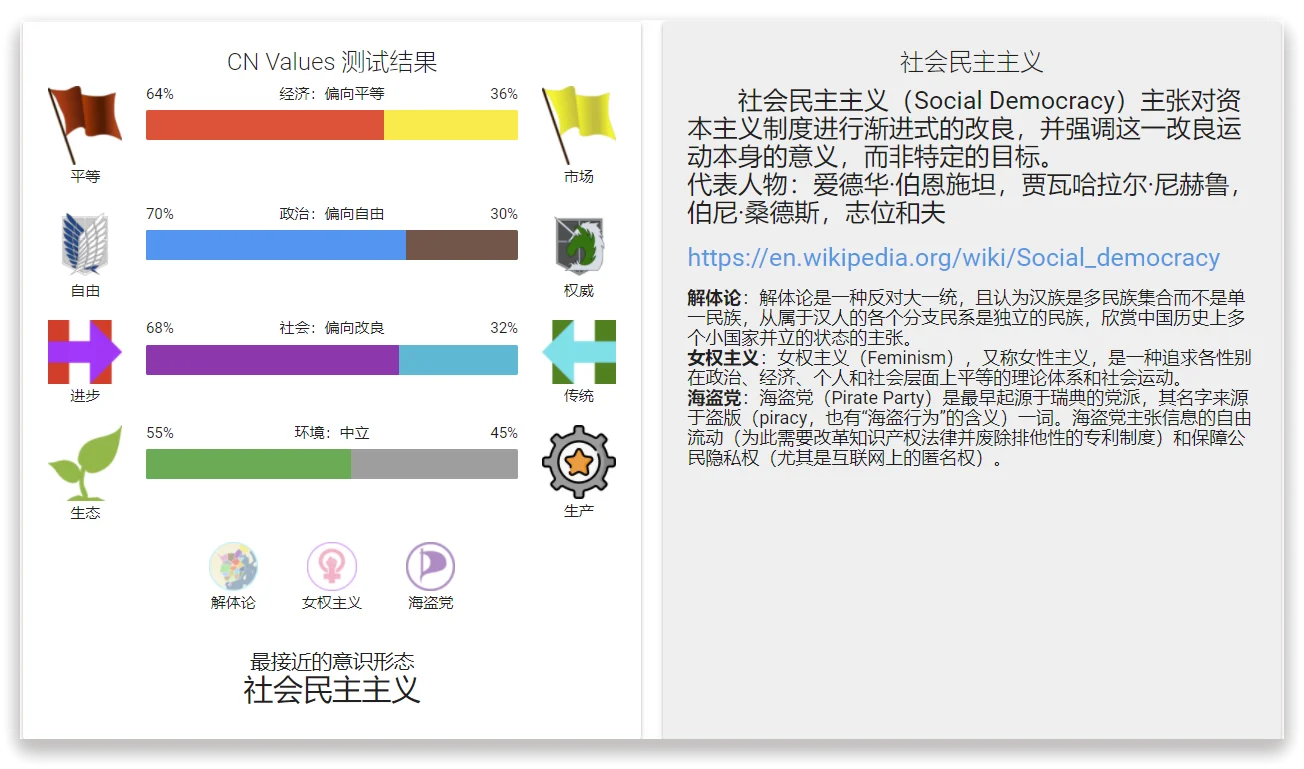Select the 解体论 badge icon
This screenshot has height=769, width=1304.
[x=233, y=567]
